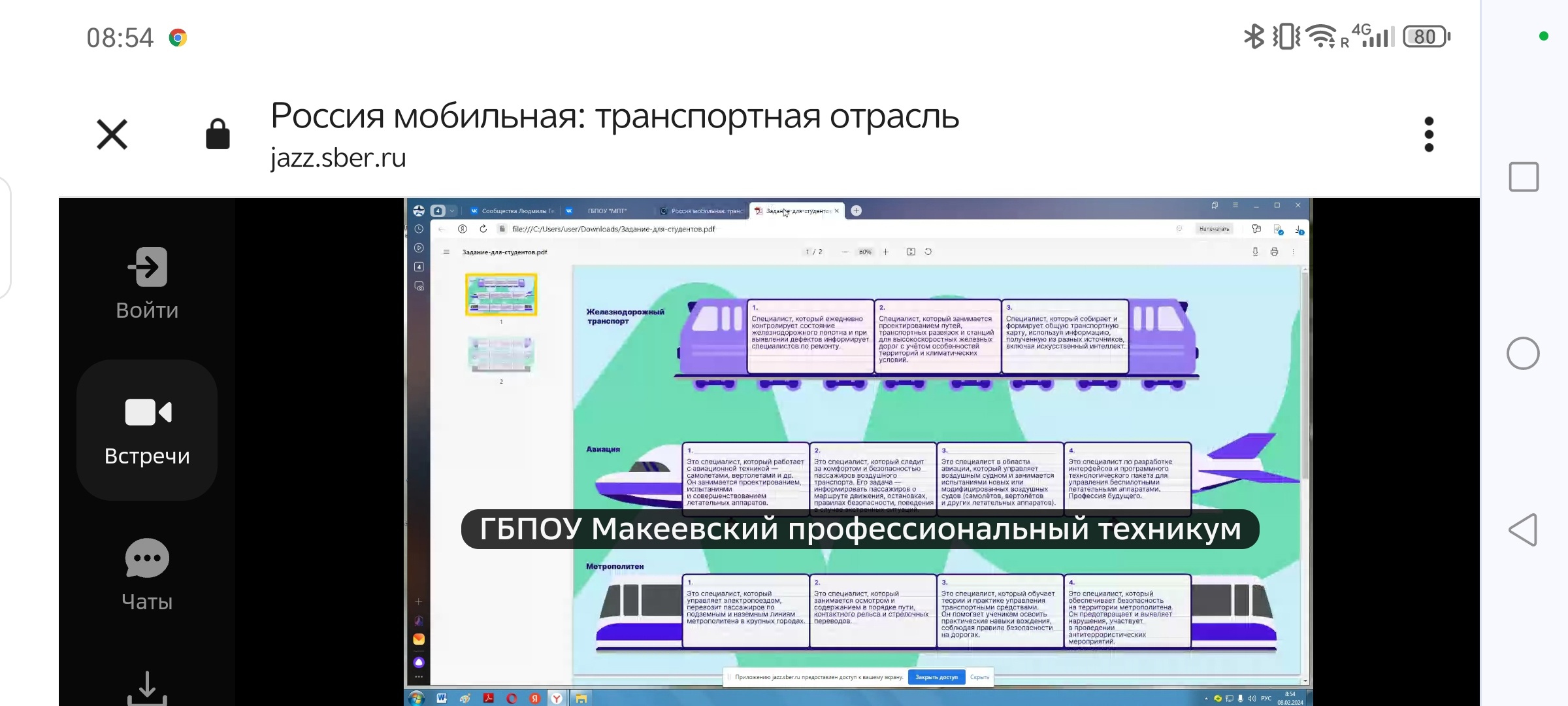Screen dimensions: 1568x706
Task: Click the PDF vertical scrollbar
Action: click(1305, 376)
